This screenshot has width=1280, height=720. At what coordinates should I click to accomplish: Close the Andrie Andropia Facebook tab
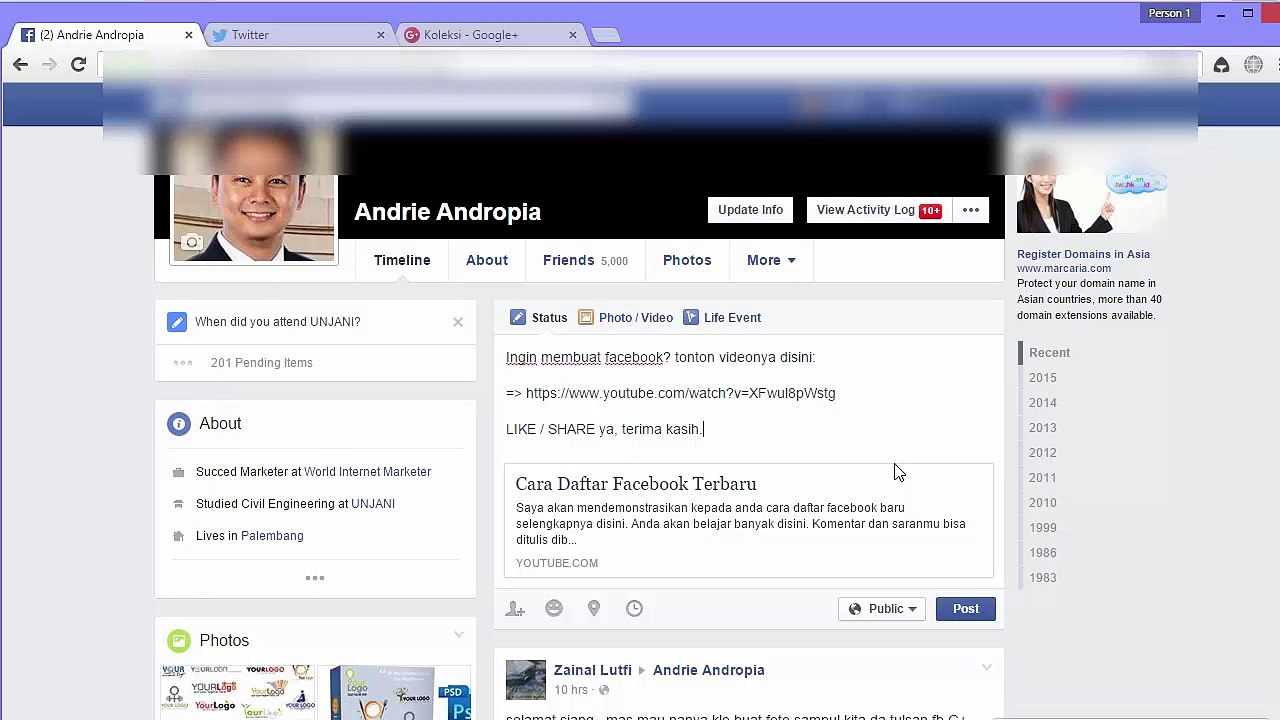pyautogui.click(x=188, y=35)
